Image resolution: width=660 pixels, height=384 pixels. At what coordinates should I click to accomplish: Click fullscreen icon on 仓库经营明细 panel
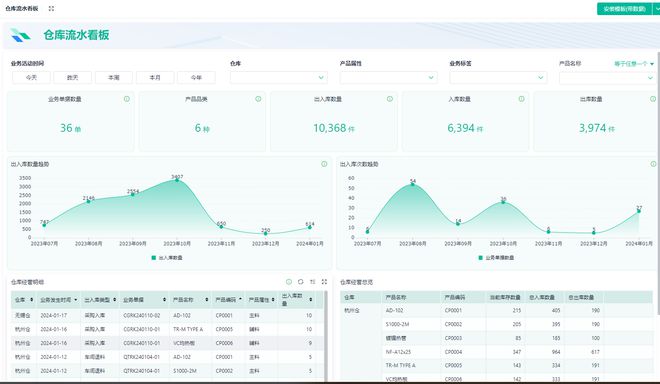(324, 282)
